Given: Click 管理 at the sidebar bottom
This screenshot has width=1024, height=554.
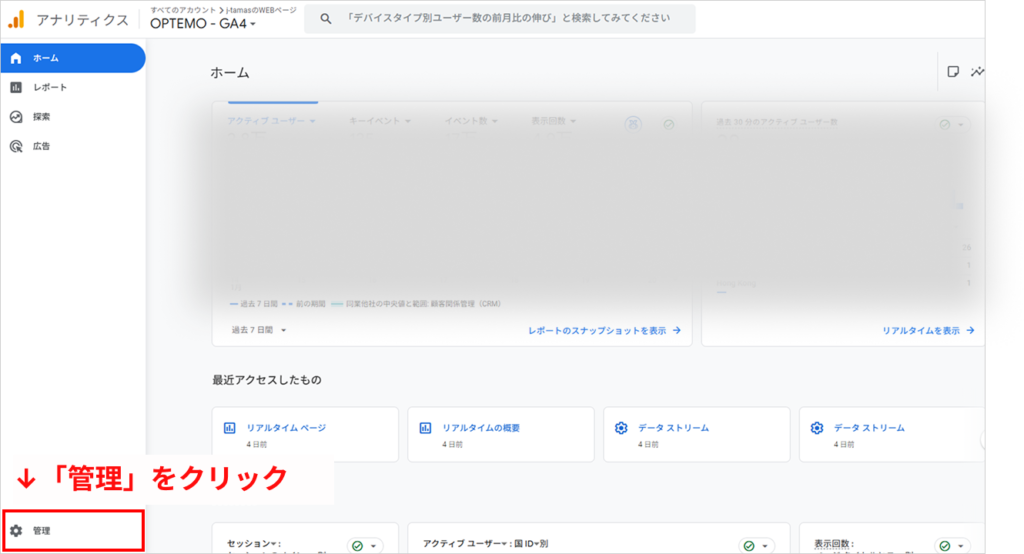Looking at the screenshot, I should pyautogui.click(x=72, y=530).
